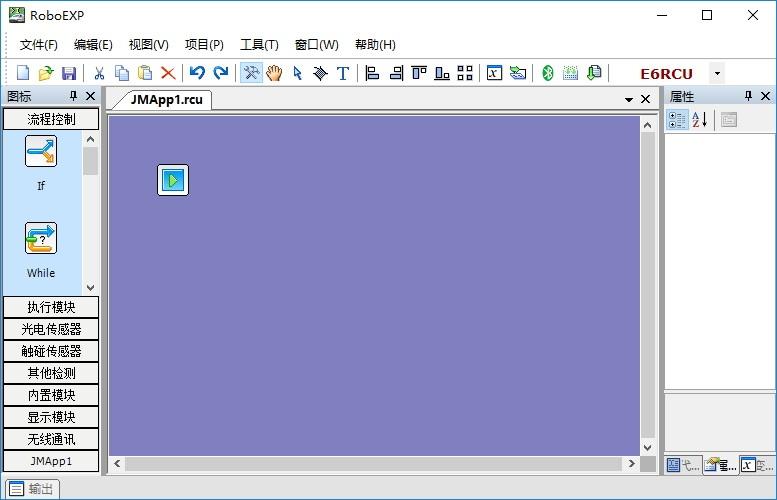
Task: Open the 窗口(W) menu
Action: click(x=317, y=45)
